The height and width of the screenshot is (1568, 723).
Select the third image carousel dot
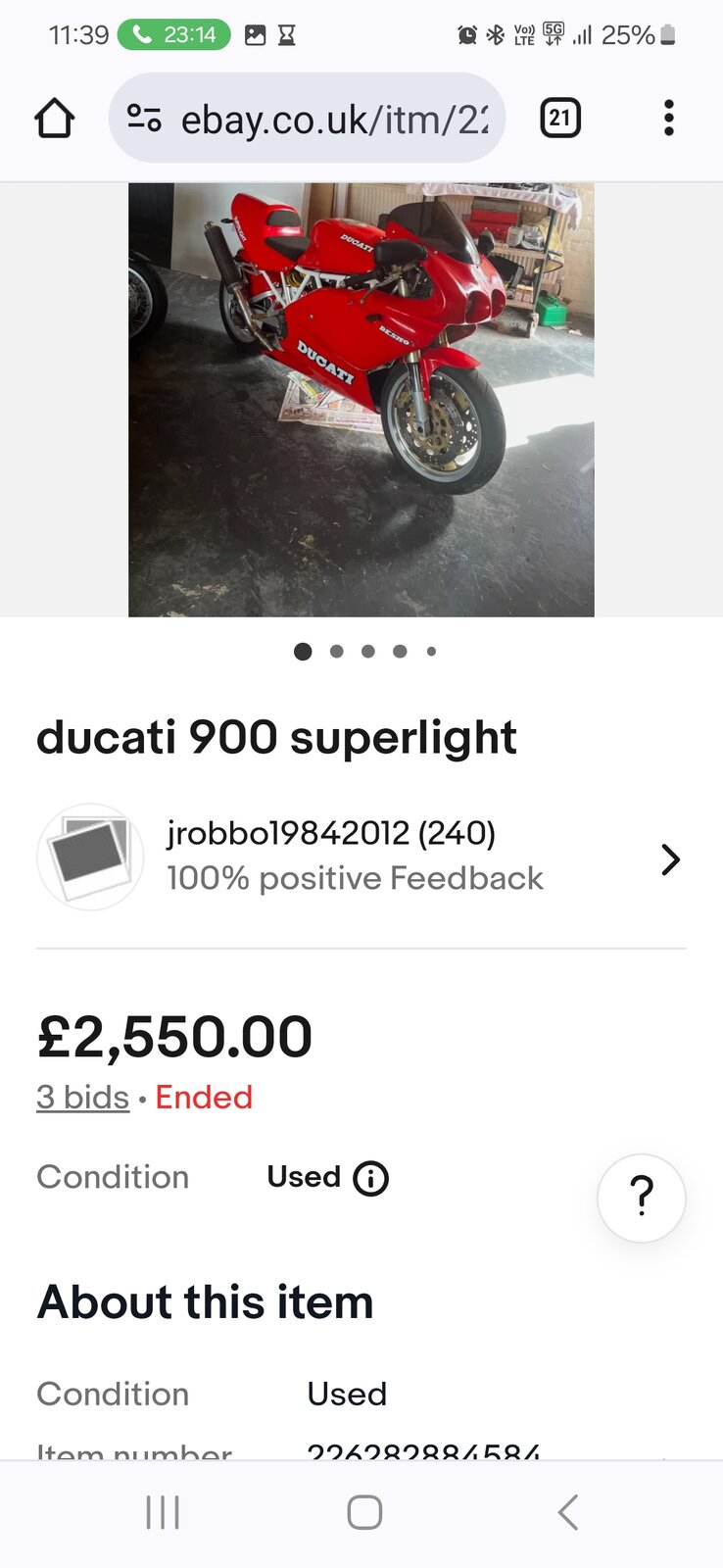click(x=368, y=652)
